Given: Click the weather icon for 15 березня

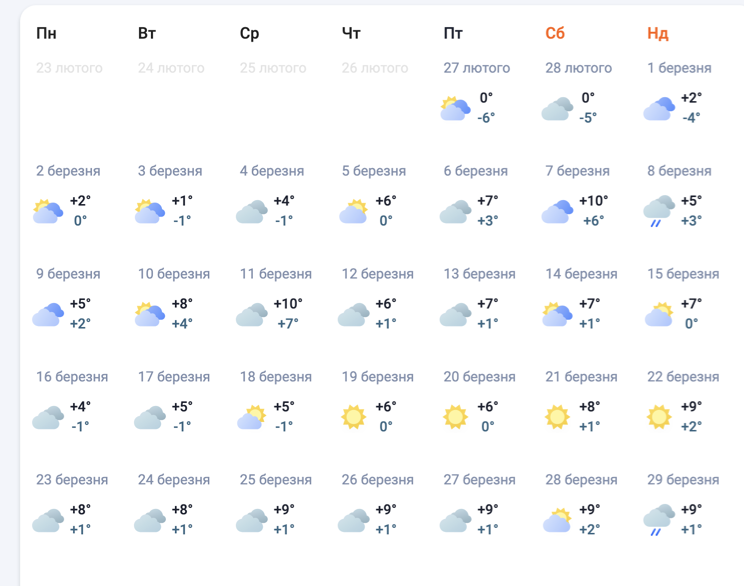Looking at the screenshot, I should 659,314.
